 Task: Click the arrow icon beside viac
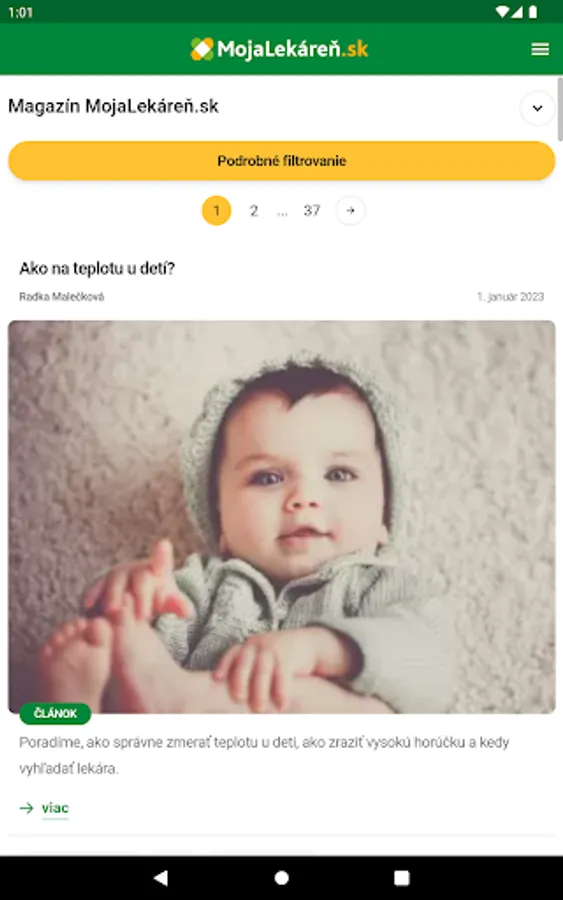click(26, 808)
